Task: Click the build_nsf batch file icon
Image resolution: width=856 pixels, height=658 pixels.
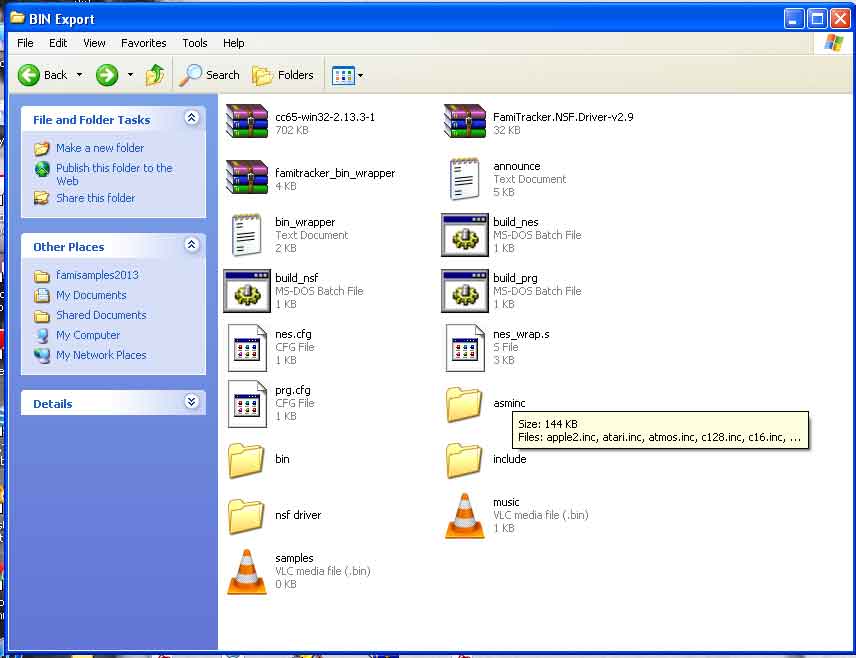Action: coord(247,290)
